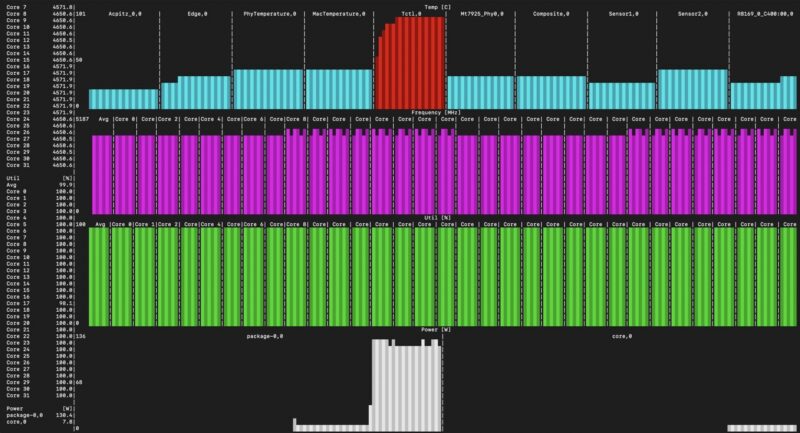Select the Acpitz_0,0 temperature sensor label
Image resolution: width=800 pixels, height=433 pixels.
[x=124, y=14]
